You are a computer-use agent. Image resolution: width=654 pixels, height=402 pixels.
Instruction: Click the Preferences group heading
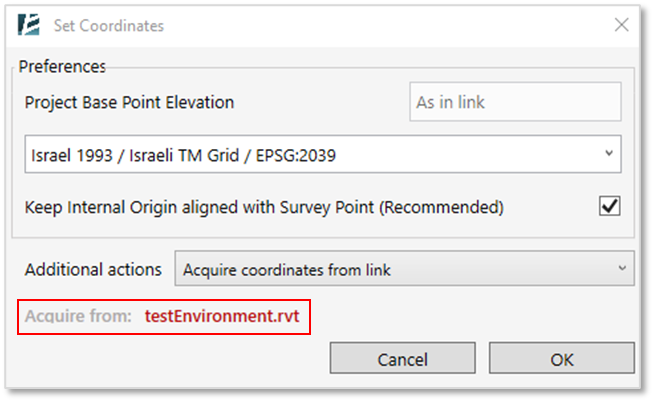[x=62, y=67]
